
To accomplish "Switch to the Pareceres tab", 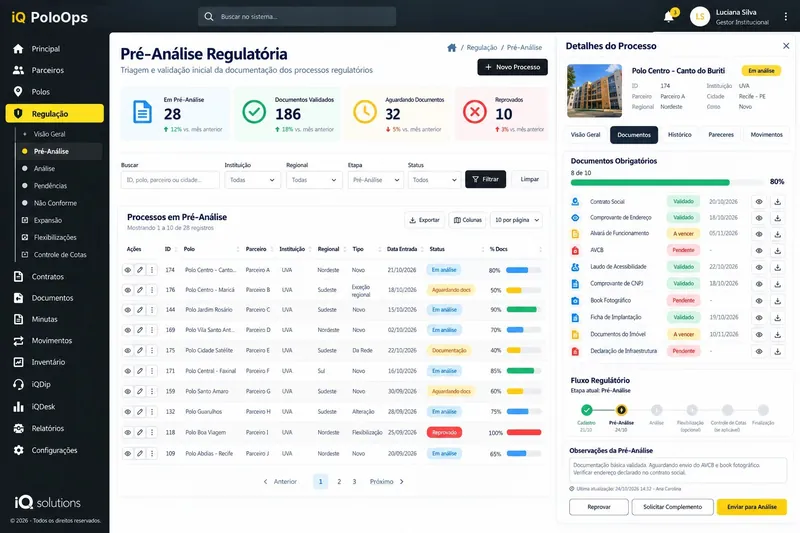I will 721,135.
